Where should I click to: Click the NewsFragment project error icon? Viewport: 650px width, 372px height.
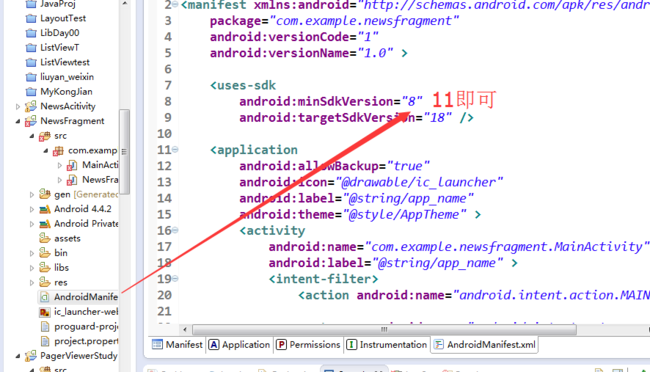coord(31,121)
